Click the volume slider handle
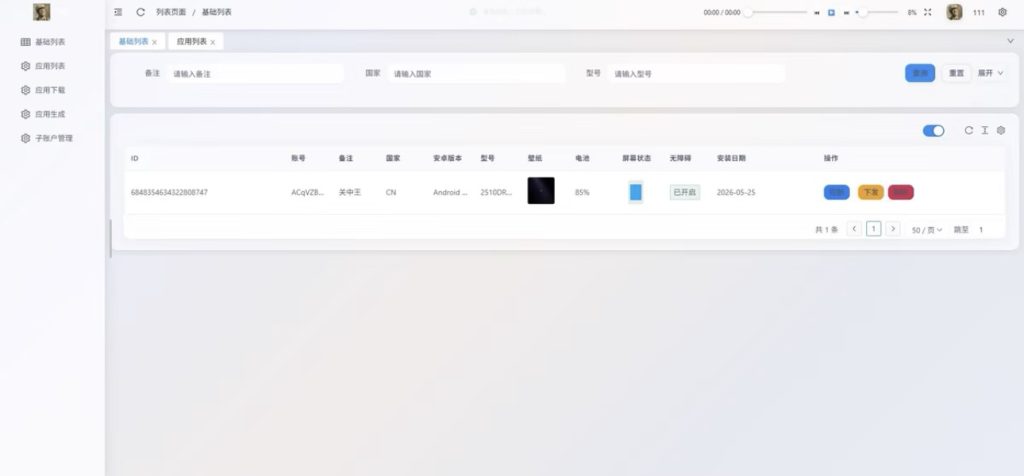 point(863,12)
